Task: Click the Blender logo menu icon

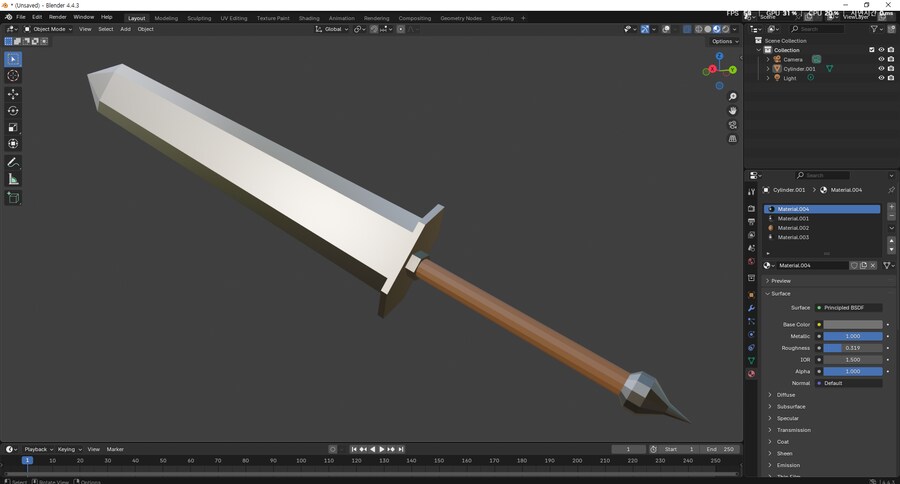Action: tap(9, 17)
